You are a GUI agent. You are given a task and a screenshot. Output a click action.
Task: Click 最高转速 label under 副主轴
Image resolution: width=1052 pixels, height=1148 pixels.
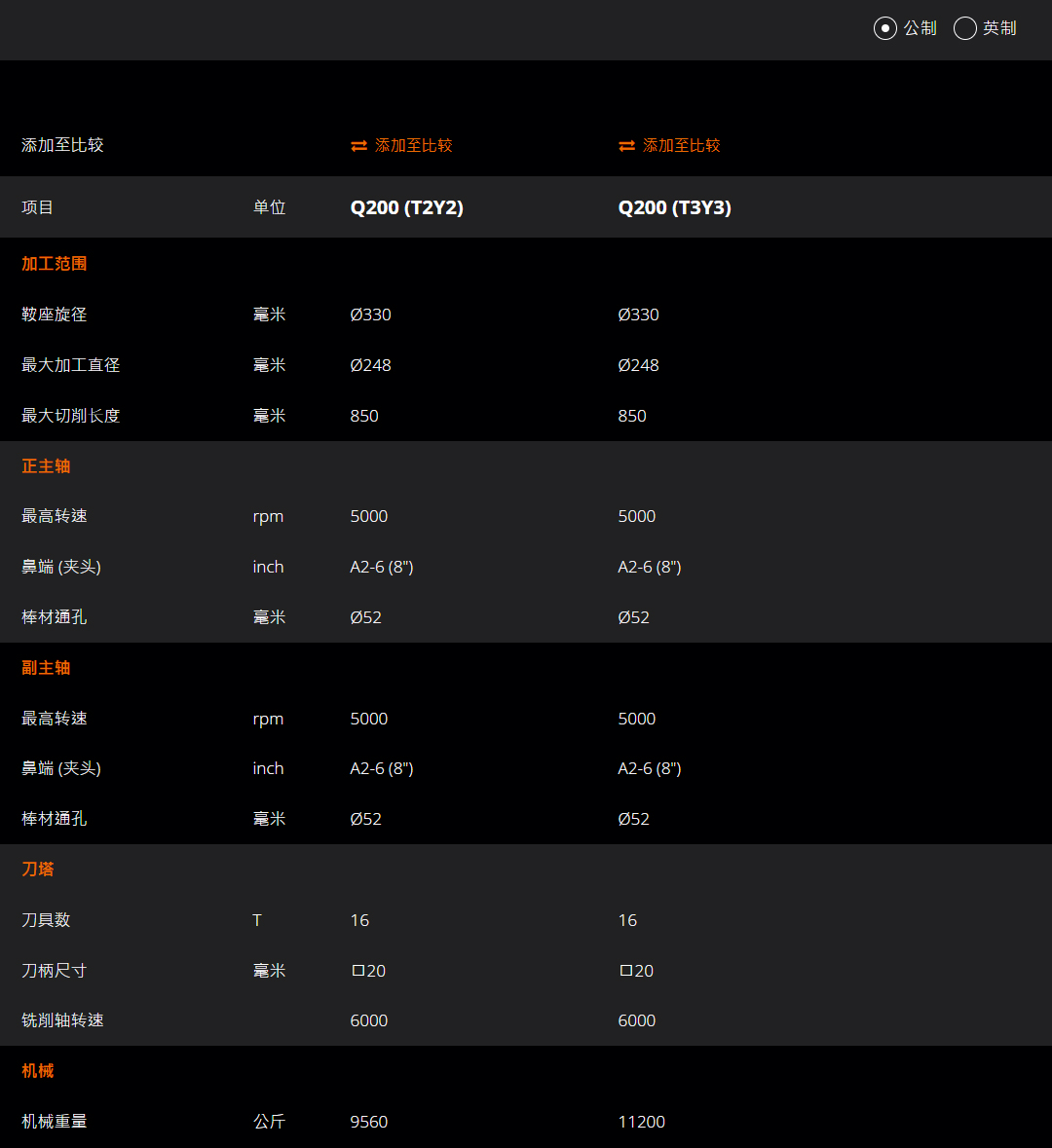(55, 719)
